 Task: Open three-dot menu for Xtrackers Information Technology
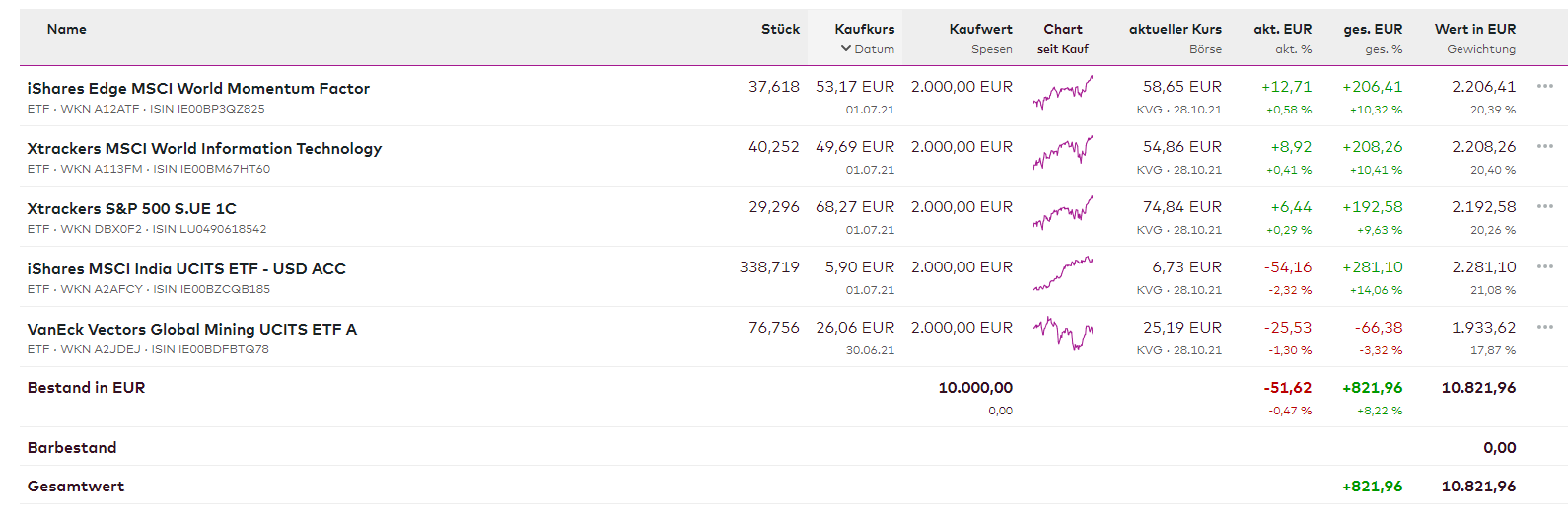pos(1544,147)
